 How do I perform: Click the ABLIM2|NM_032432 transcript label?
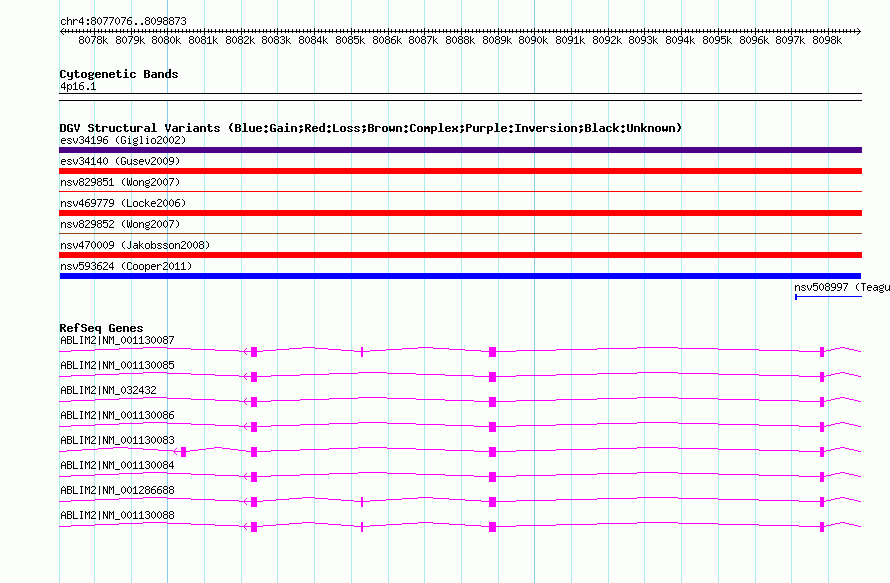(108, 391)
